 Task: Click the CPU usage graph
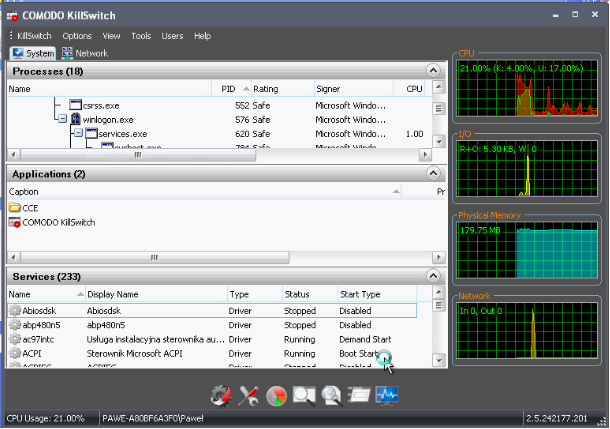(x=527, y=88)
